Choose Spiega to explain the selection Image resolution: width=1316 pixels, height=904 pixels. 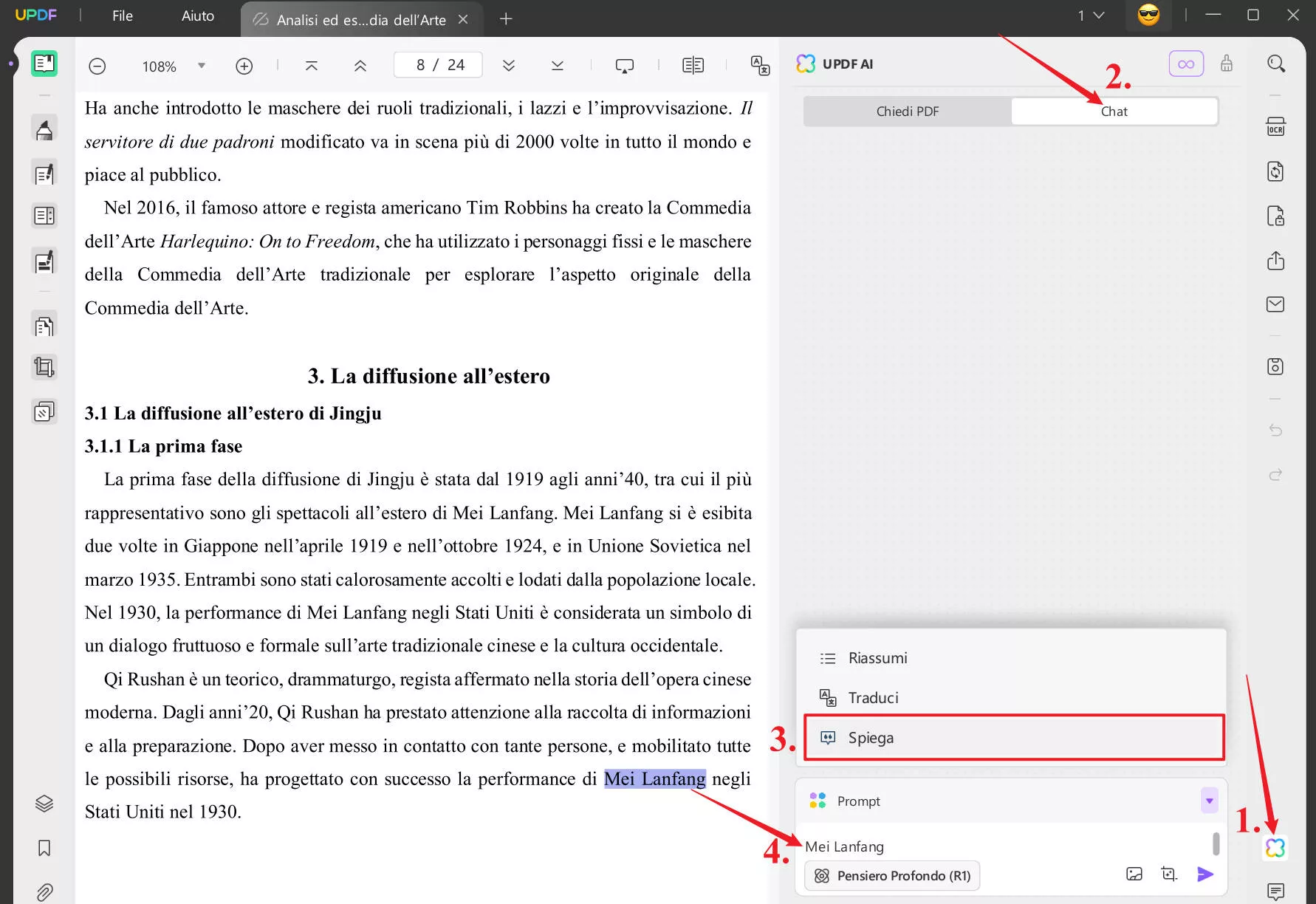coord(871,737)
